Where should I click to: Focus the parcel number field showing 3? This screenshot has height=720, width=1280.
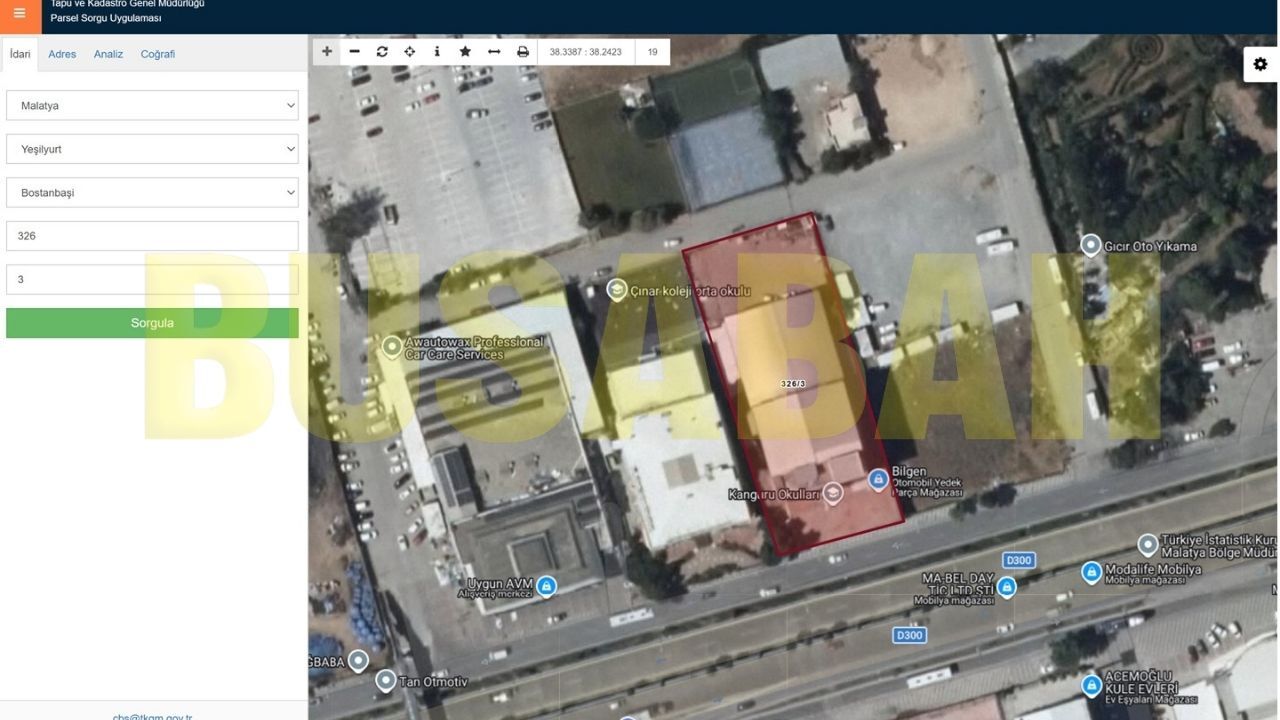point(152,279)
